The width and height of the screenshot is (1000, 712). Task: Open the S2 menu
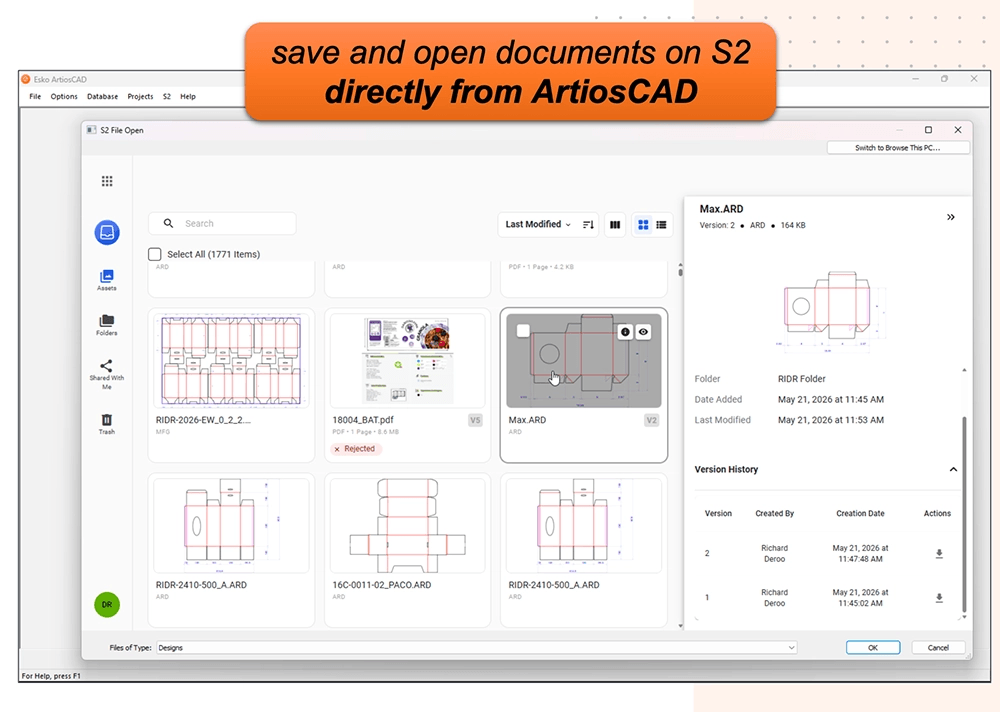point(166,96)
